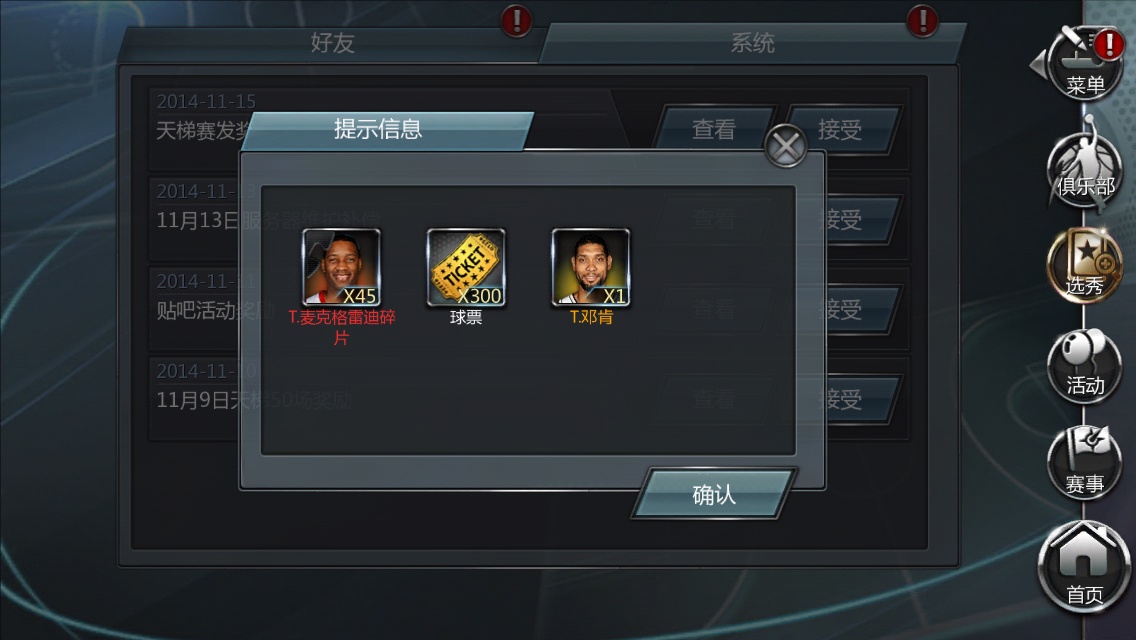
Task: Close the 提示信息 dialog
Action: click(x=785, y=146)
